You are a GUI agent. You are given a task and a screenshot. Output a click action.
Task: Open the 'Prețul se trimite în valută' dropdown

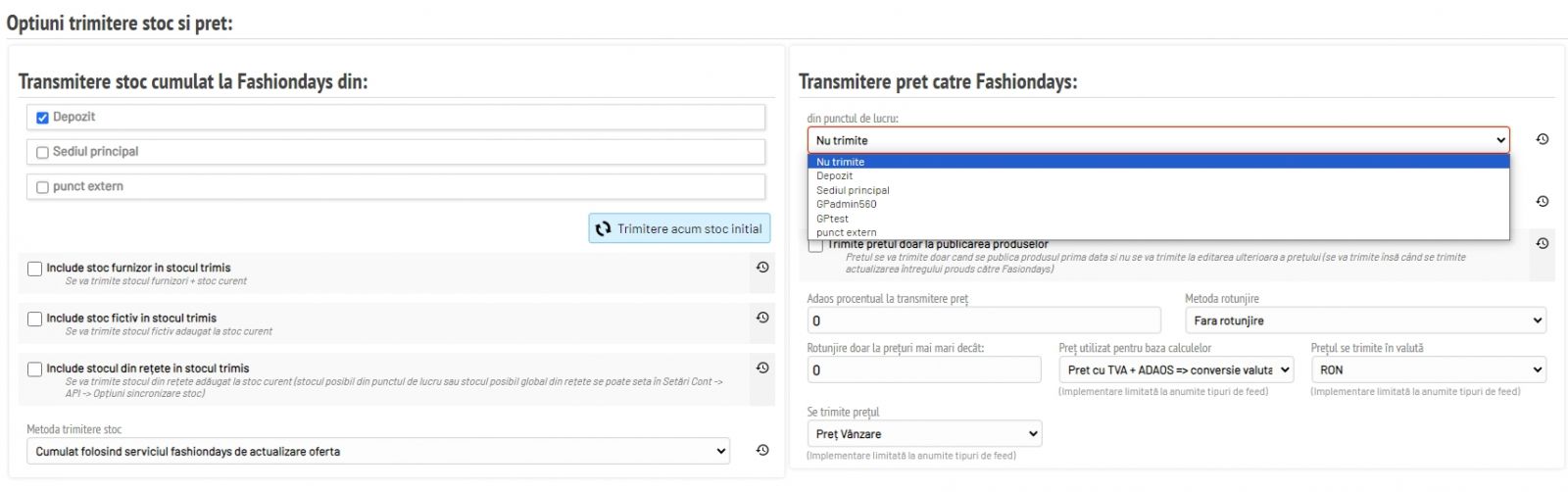1428,369
